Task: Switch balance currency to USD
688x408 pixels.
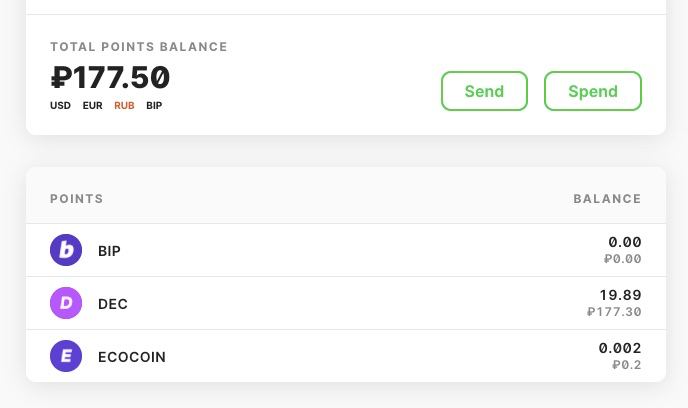Action: pos(60,106)
